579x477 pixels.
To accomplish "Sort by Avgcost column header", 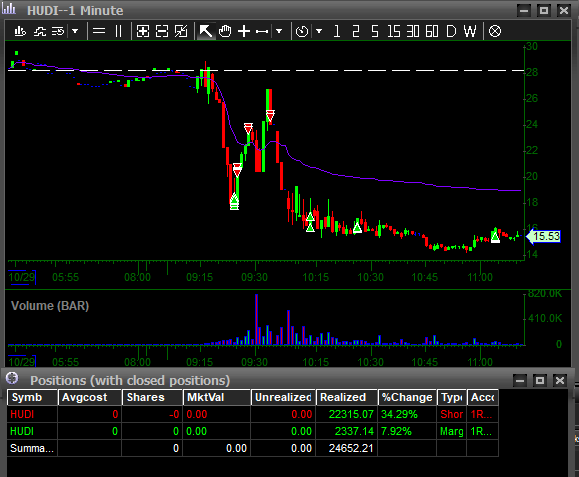I will [x=90, y=397].
